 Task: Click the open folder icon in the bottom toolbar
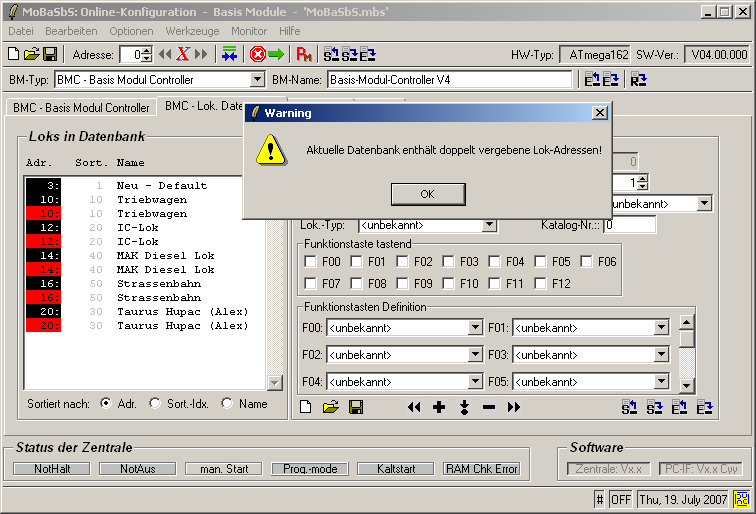click(331, 407)
